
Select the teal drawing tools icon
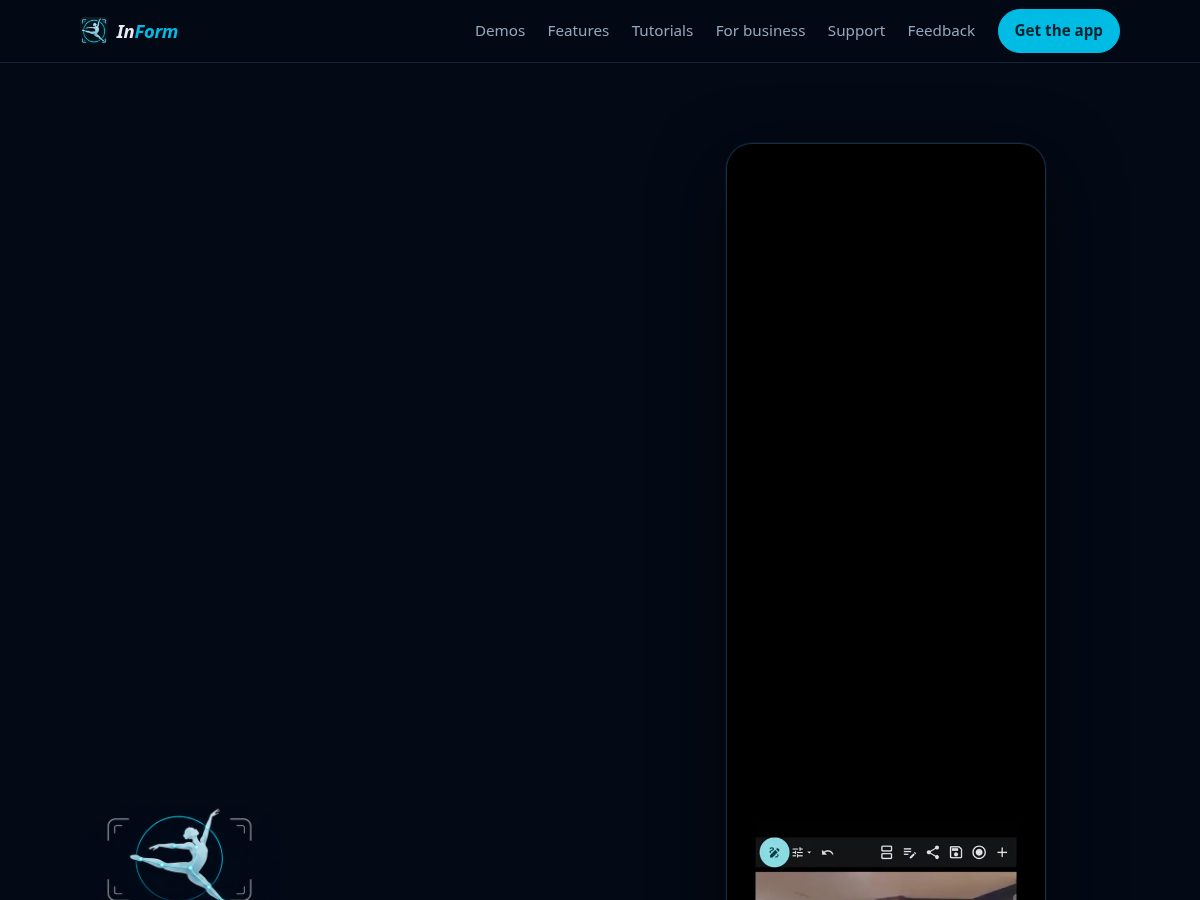click(x=774, y=852)
